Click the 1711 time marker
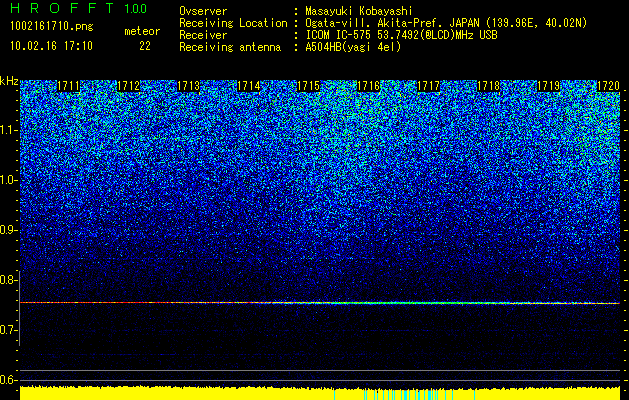 (x=69, y=86)
